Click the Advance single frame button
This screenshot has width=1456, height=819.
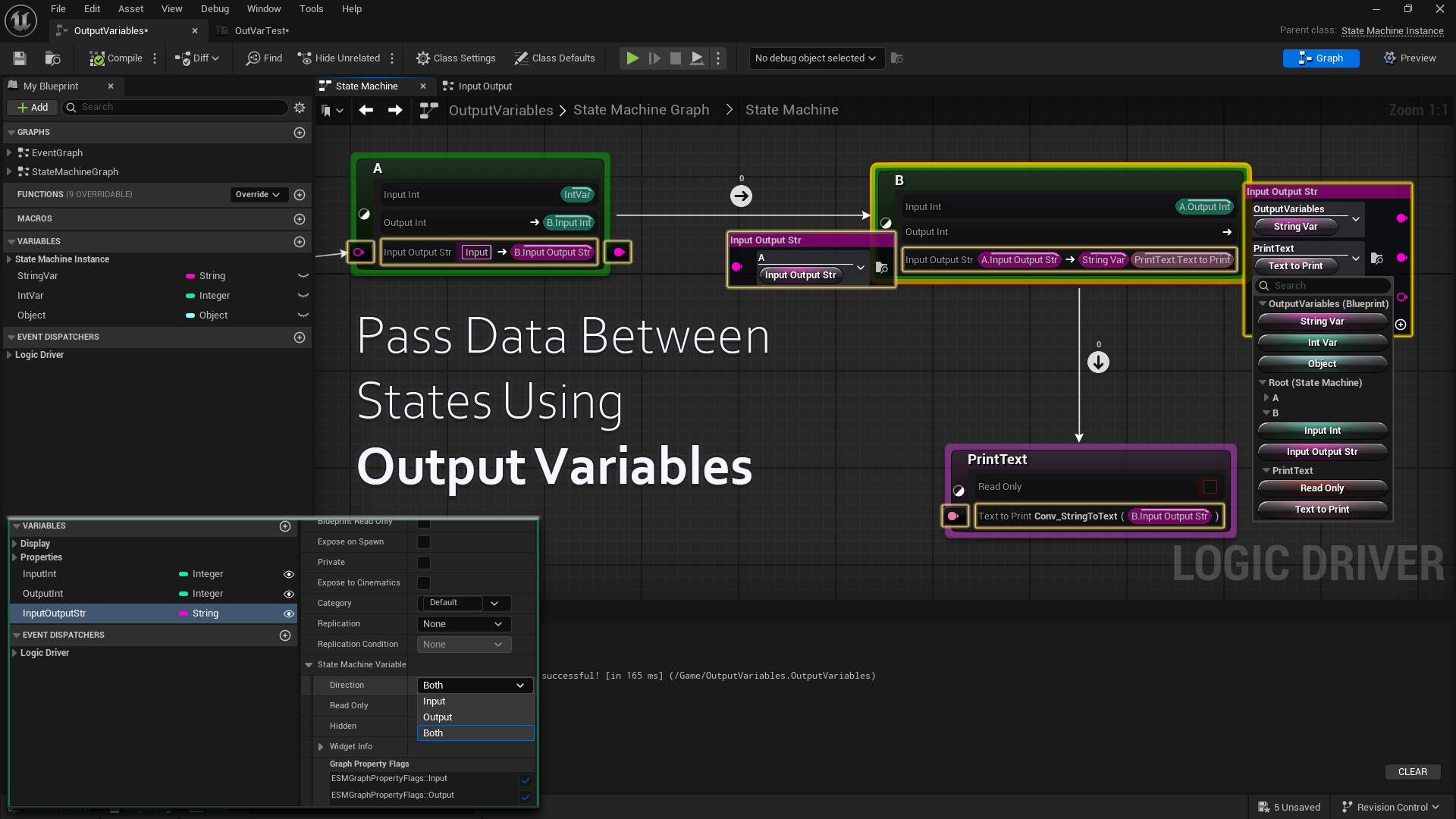tap(654, 58)
